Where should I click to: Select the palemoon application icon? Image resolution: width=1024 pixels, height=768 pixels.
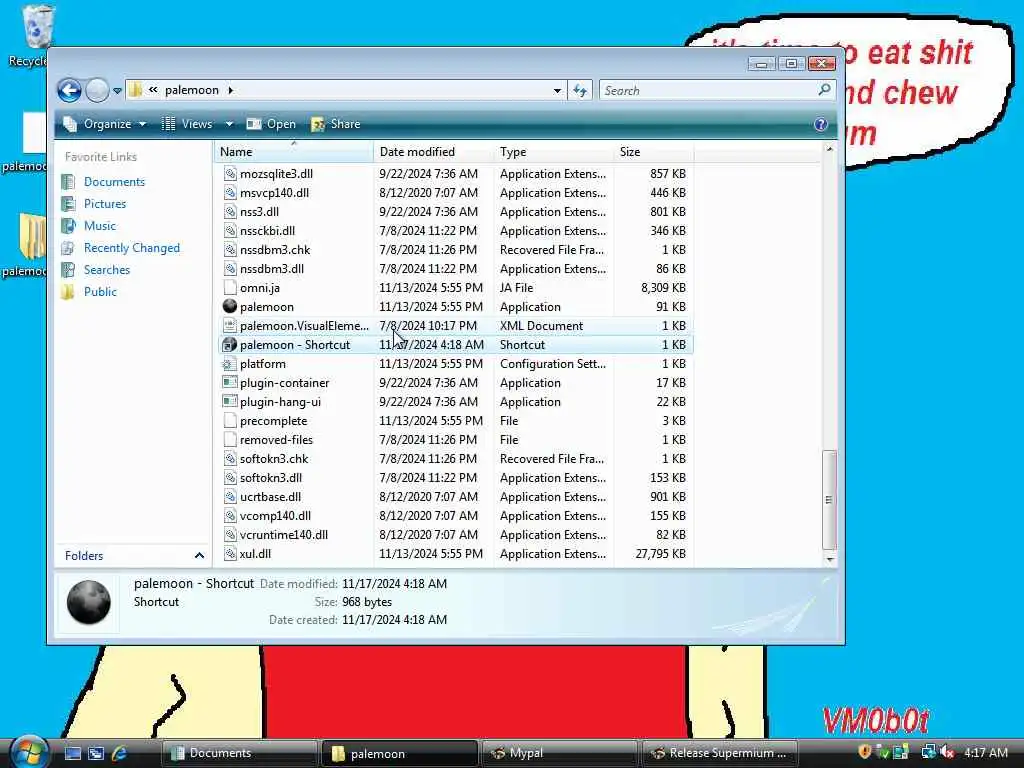[x=230, y=306]
